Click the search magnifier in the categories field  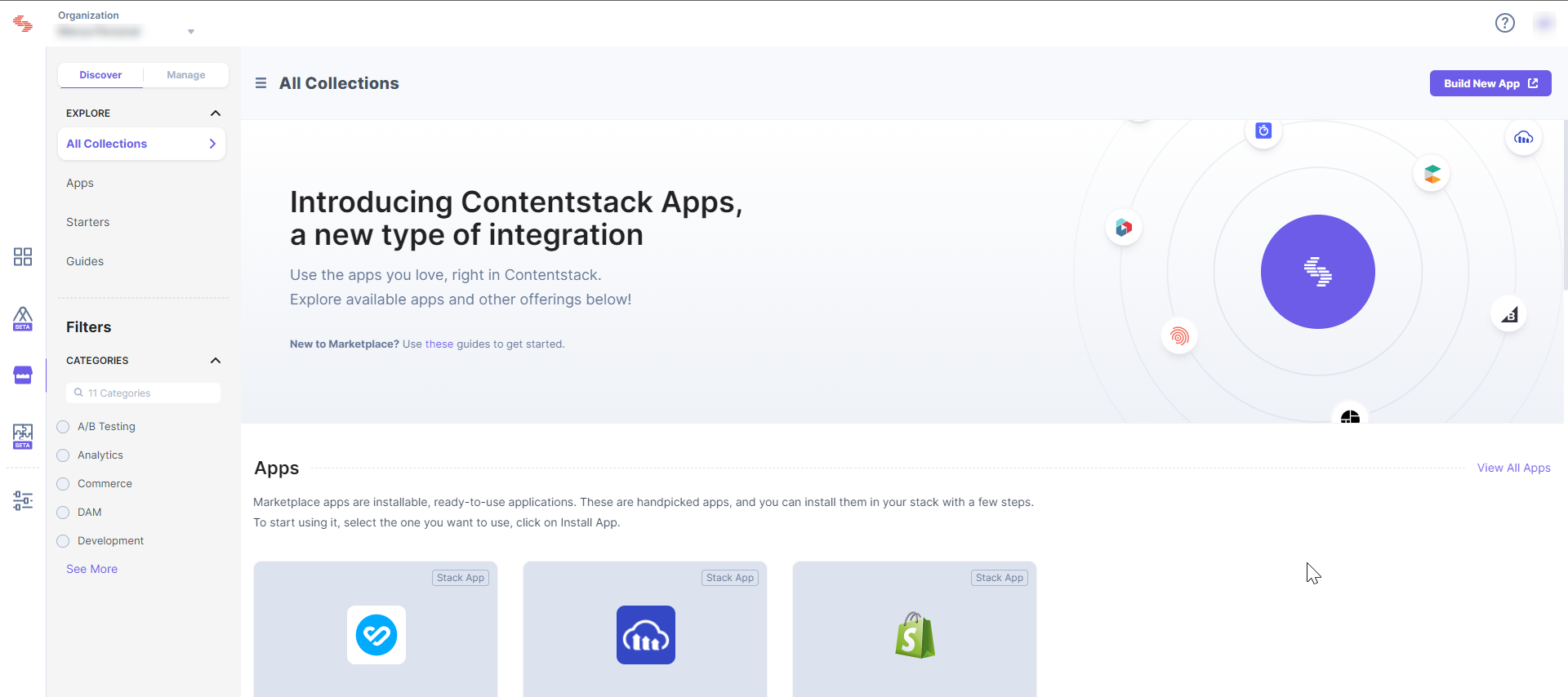pyautogui.click(x=78, y=393)
